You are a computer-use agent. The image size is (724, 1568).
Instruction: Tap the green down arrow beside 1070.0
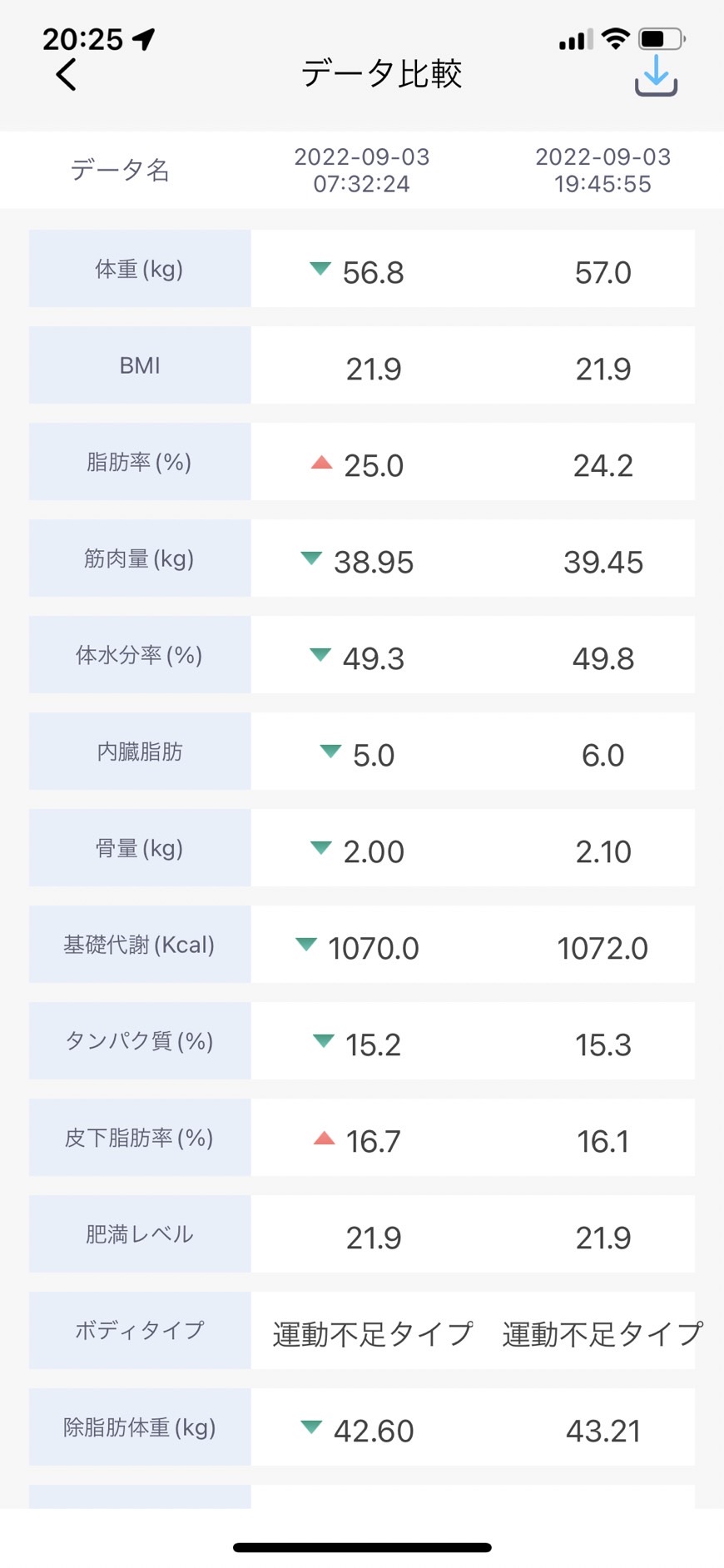pos(306,944)
